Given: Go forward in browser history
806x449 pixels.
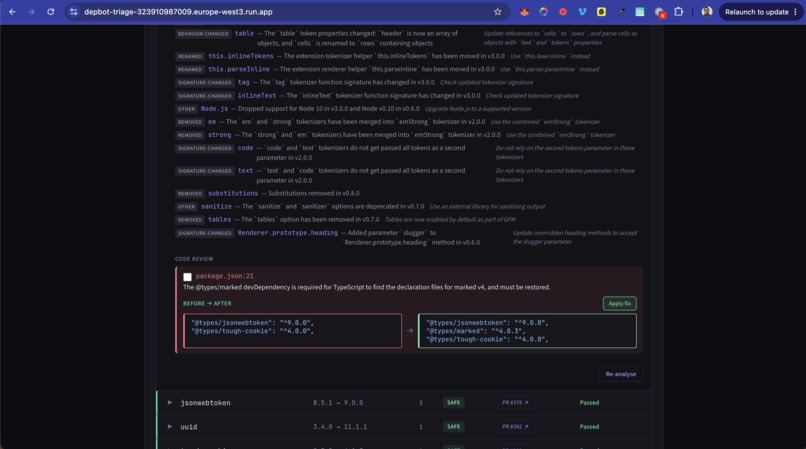Looking at the screenshot, I should click(x=31, y=12).
